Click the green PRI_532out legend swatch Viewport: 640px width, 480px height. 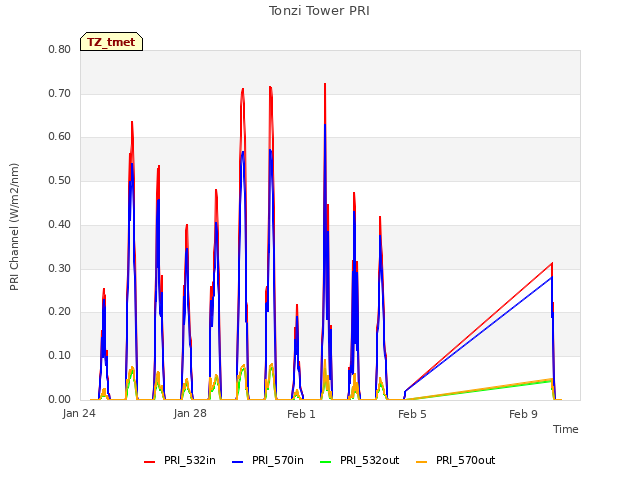pyautogui.click(x=326, y=462)
